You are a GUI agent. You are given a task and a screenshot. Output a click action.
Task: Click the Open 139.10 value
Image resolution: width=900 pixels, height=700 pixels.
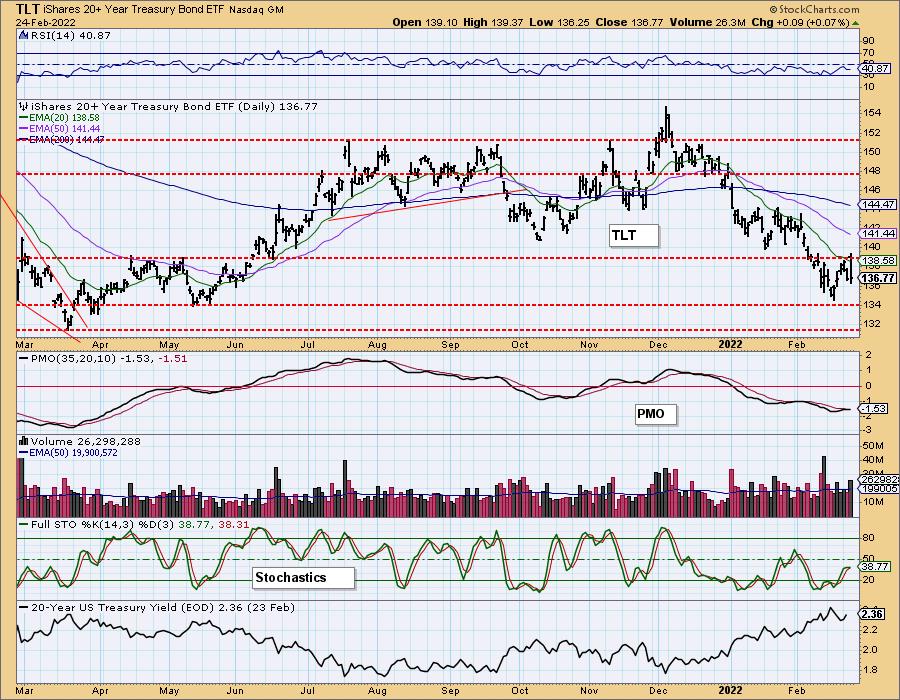[x=425, y=22]
